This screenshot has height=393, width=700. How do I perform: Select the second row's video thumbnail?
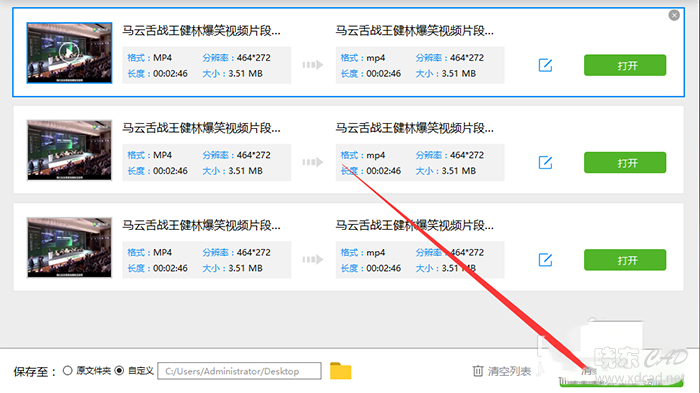pos(69,150)
